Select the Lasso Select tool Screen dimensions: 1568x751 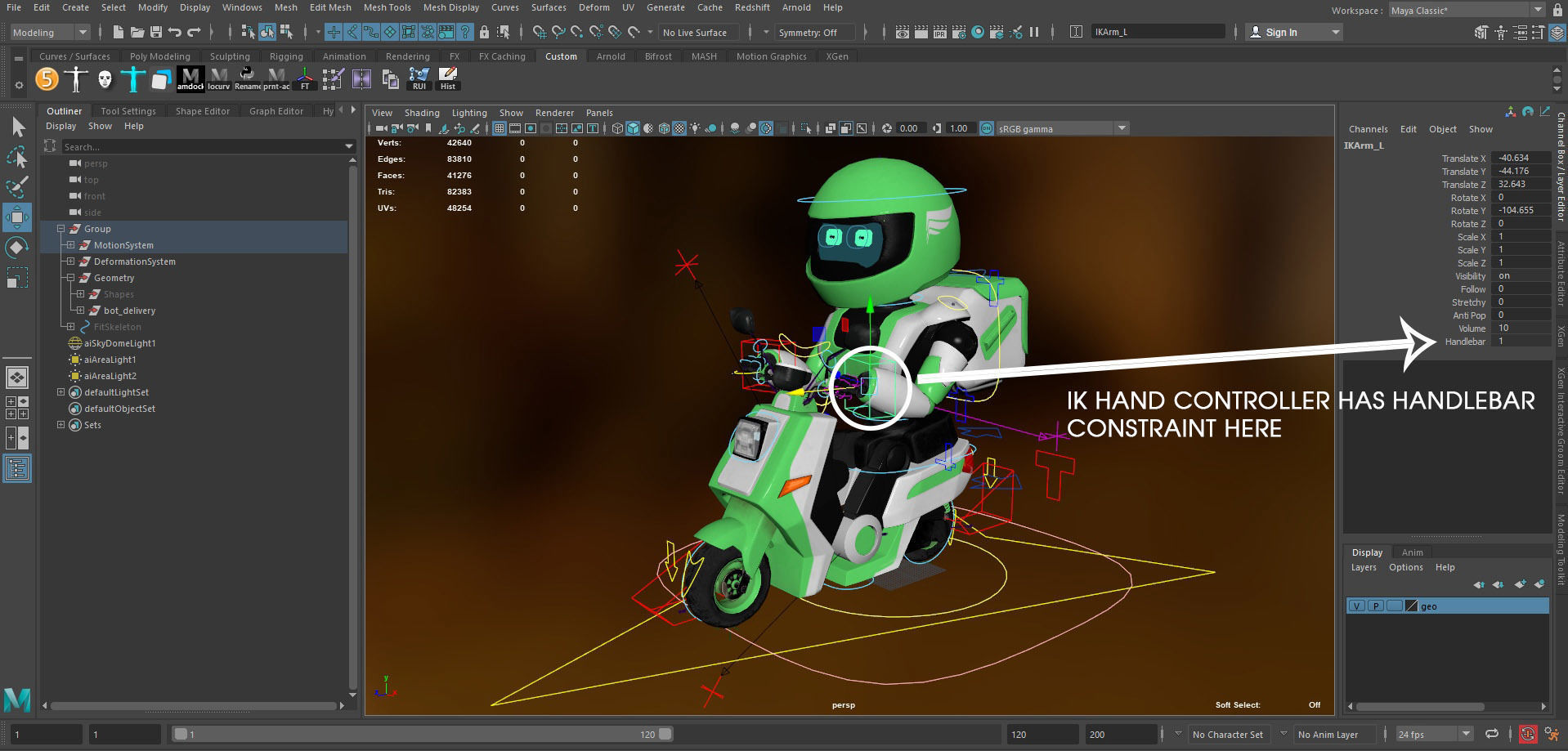(17, 157)
